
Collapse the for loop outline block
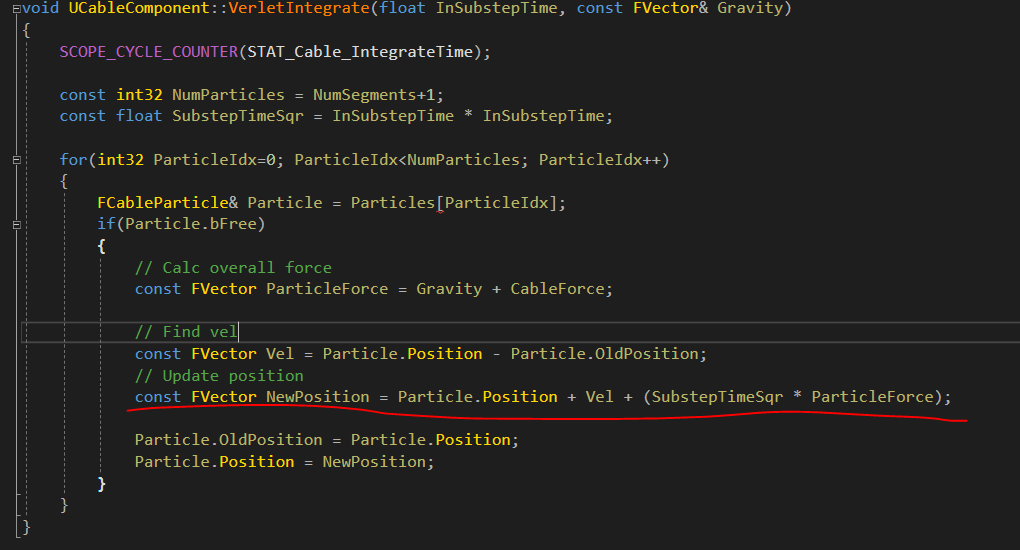[x=16, y=159]
